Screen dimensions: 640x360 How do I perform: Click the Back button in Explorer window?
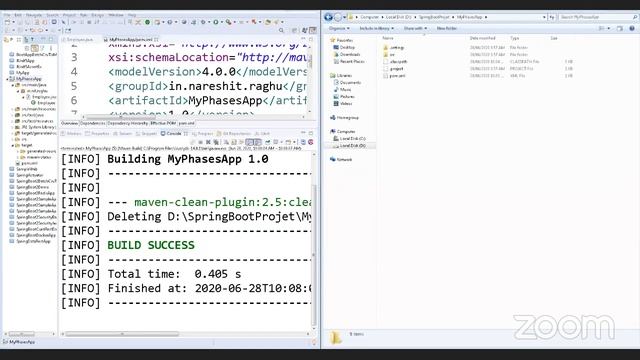pyautogui.click(x=328, y=17)
